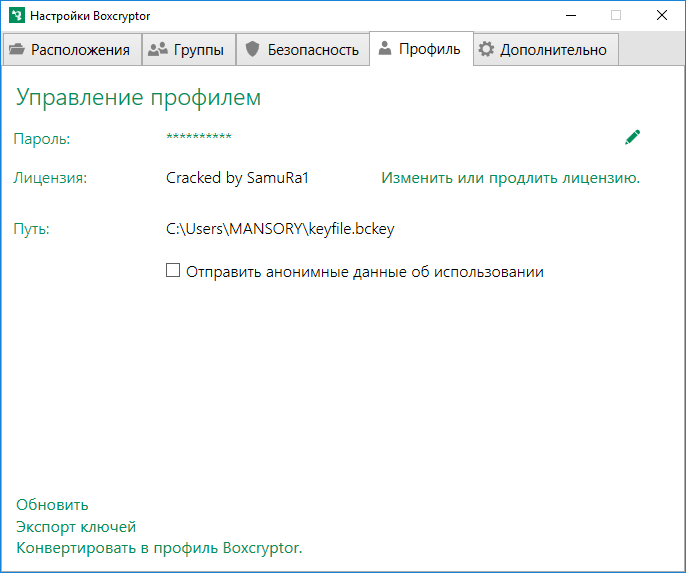Click the green pencil edit password icon
The width and height of the screenshot is (686, 573).
pyautogui.click(x=632, y=137)
